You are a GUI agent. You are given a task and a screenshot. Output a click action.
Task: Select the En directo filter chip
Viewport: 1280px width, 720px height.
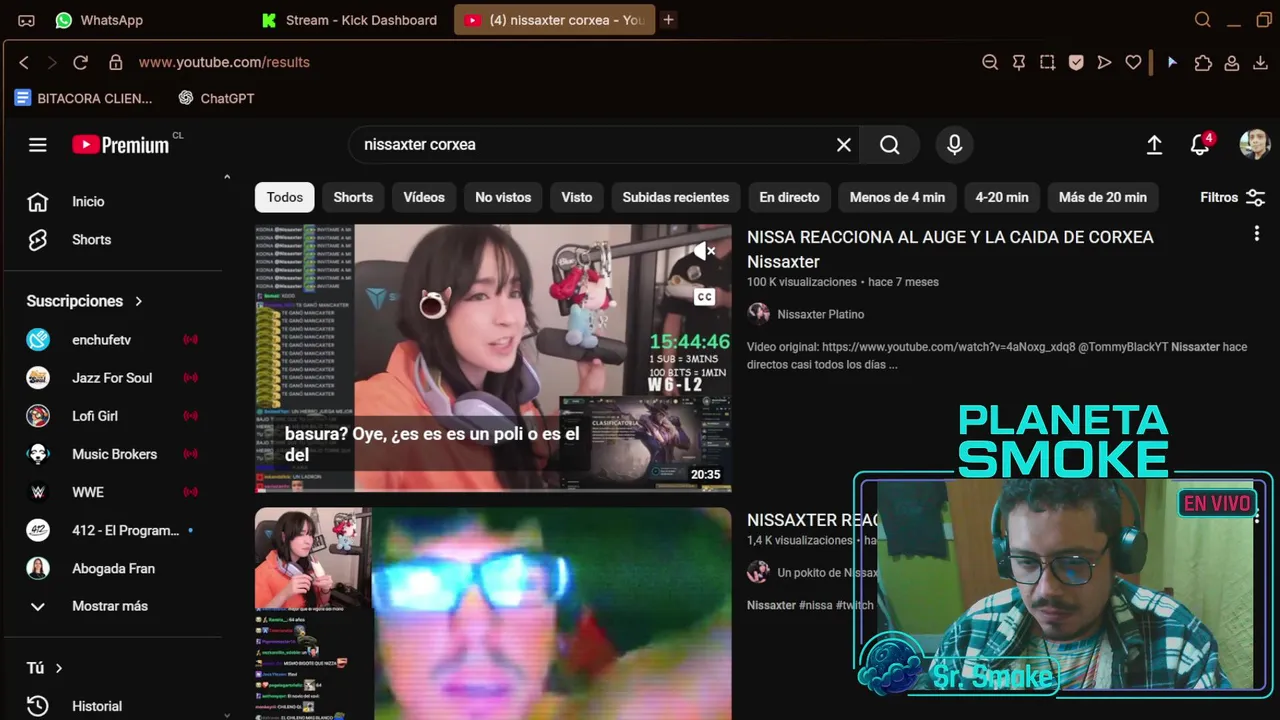(789, 197)
